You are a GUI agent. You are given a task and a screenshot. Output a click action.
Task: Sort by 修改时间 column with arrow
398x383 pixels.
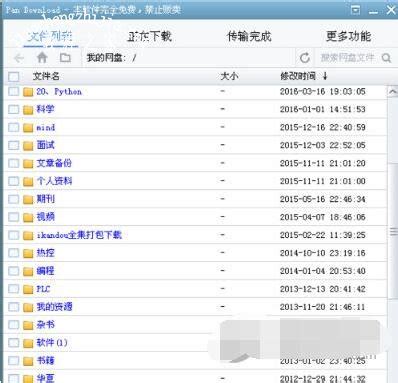[x=304, y=76]
